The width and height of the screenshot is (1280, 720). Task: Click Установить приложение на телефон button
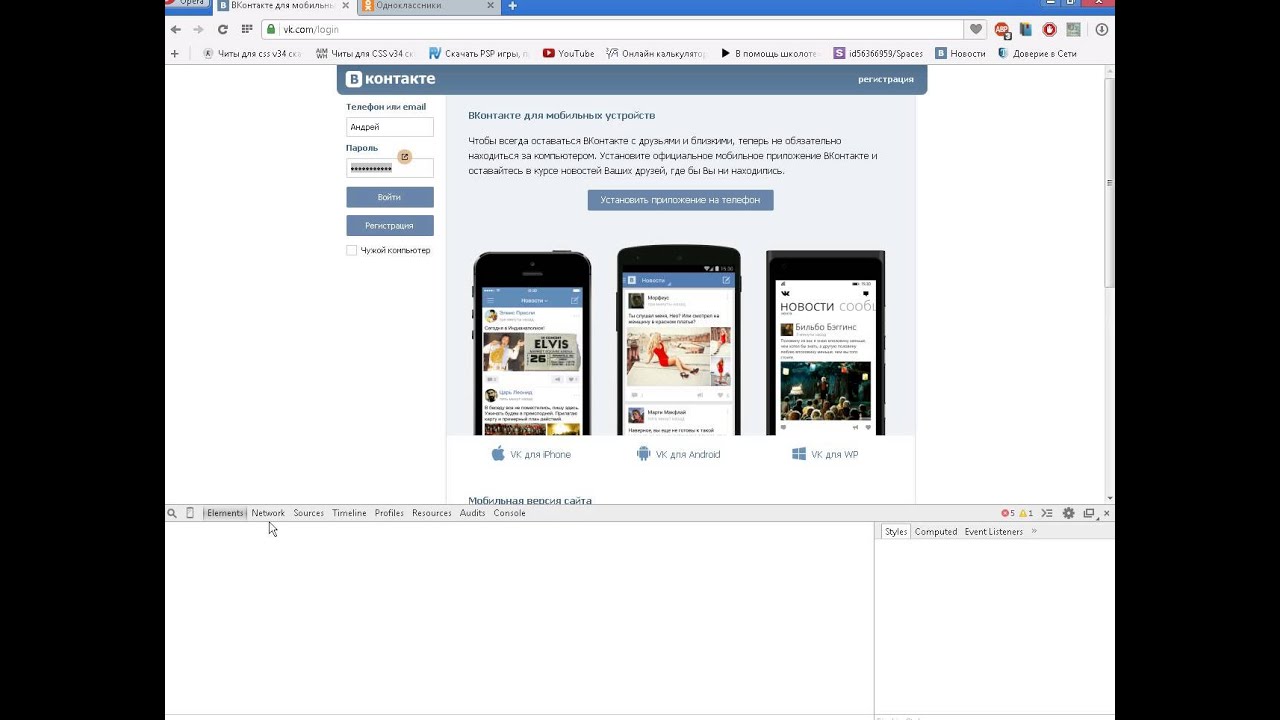(x=680, y=200)
